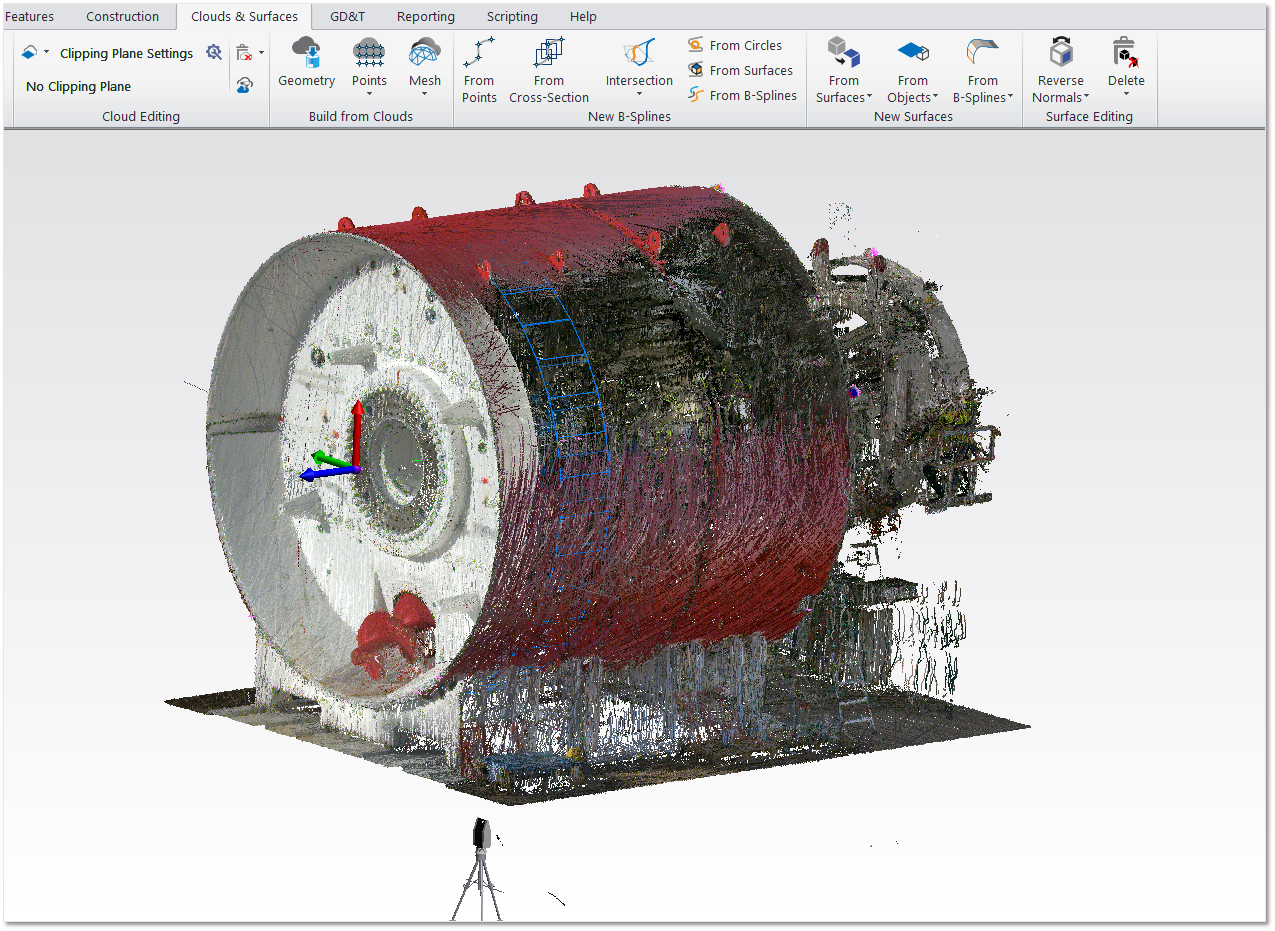Open the Reporting tab

coord(426,16)
